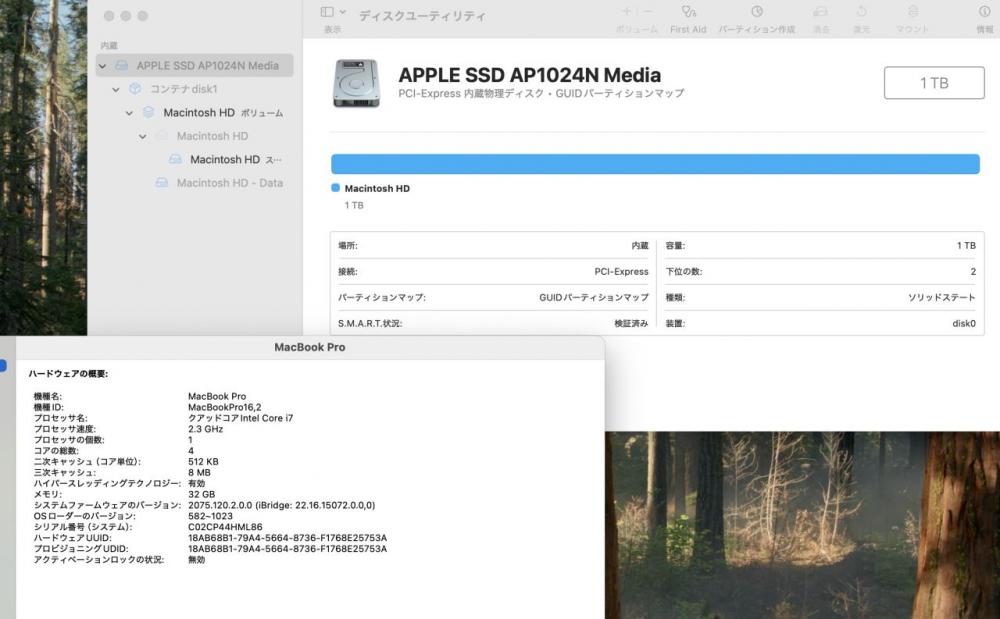This screenshot has width=1000, height=619.
Task: Click the ディスクユーティリティ window title
Action: 422,16
